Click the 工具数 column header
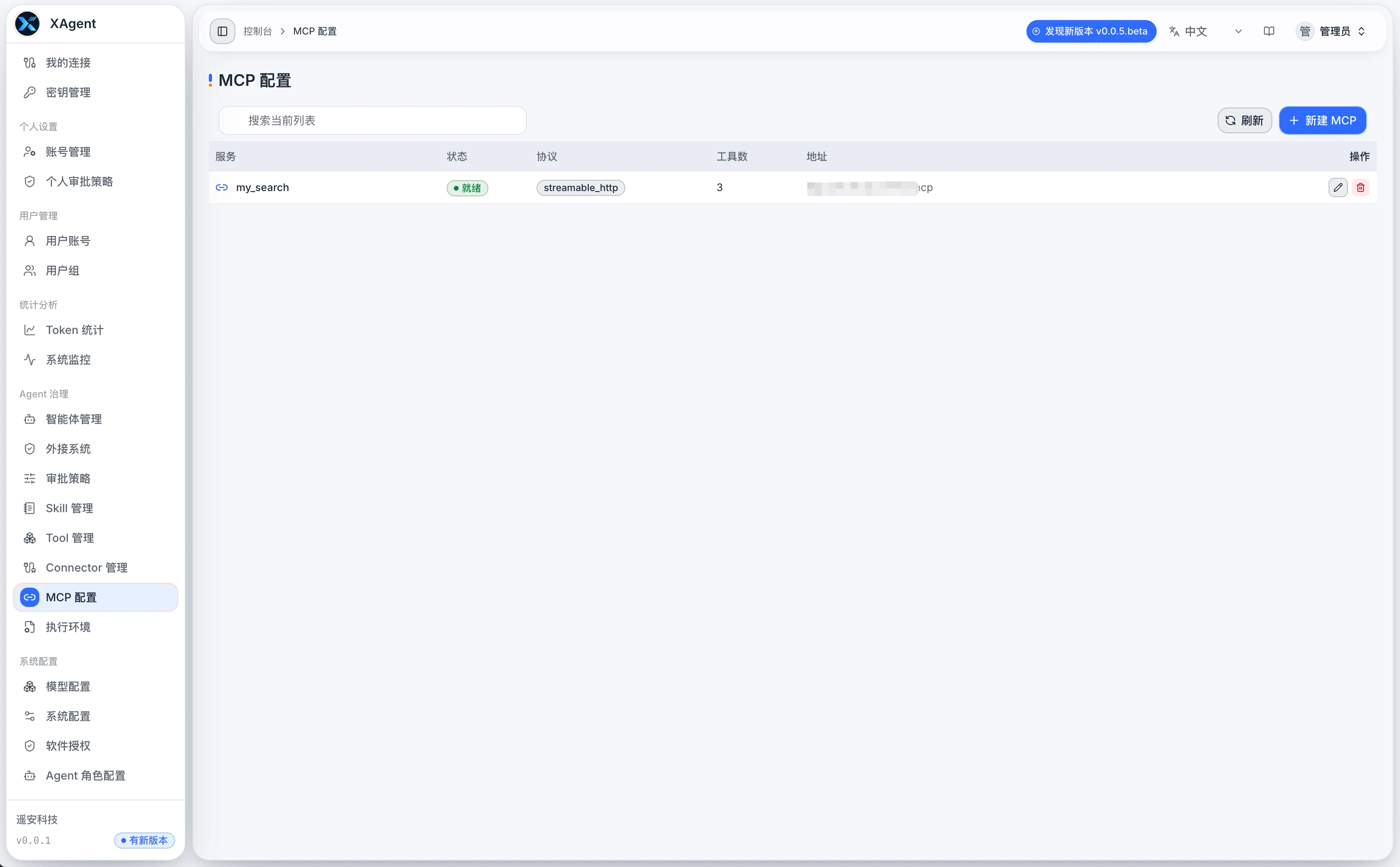 [x=732, y=157]
